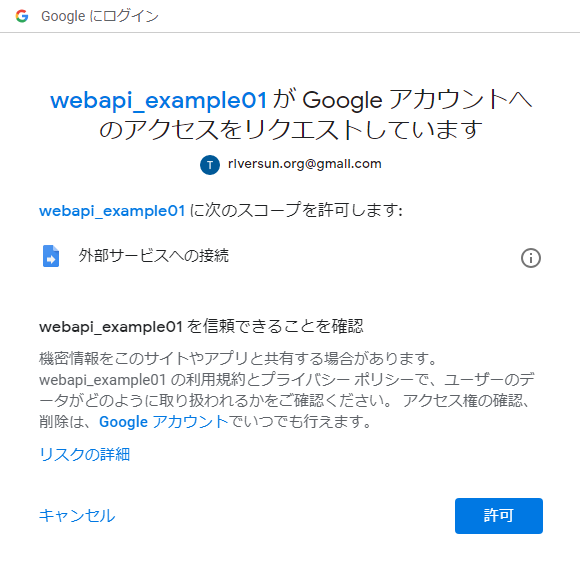Click the blue 許可 button
Image resolution: width=580 pixels, height=568 pixels.
(499, 515)
